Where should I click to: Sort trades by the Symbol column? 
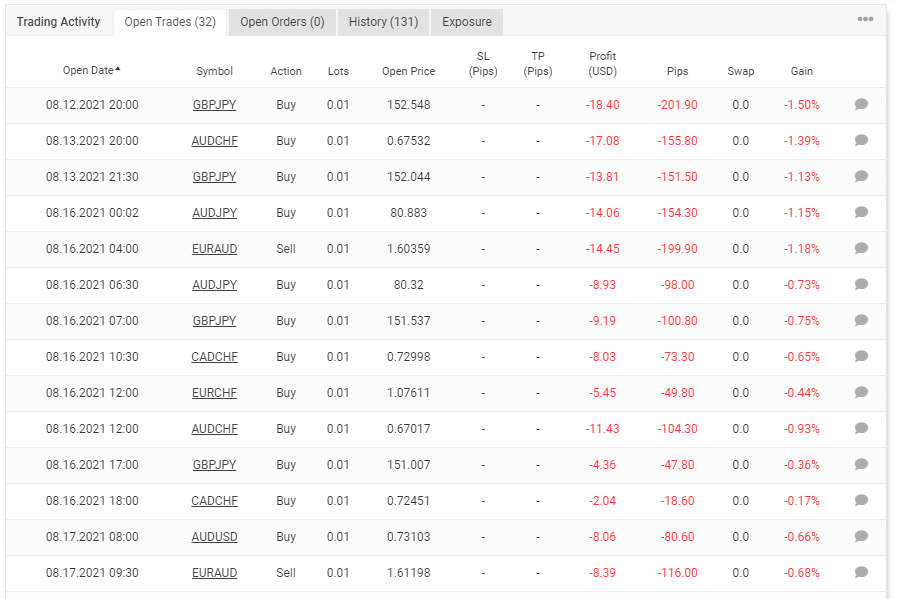(214, 70)
